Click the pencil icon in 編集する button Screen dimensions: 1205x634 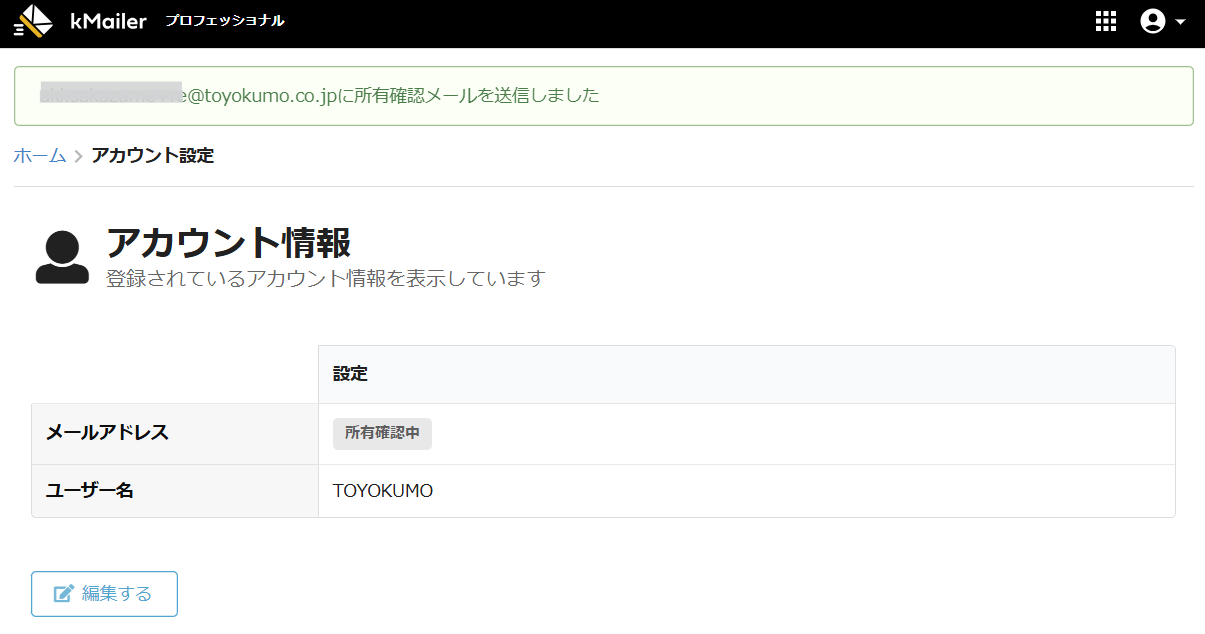pyautogui.click(x=63, y=594)
